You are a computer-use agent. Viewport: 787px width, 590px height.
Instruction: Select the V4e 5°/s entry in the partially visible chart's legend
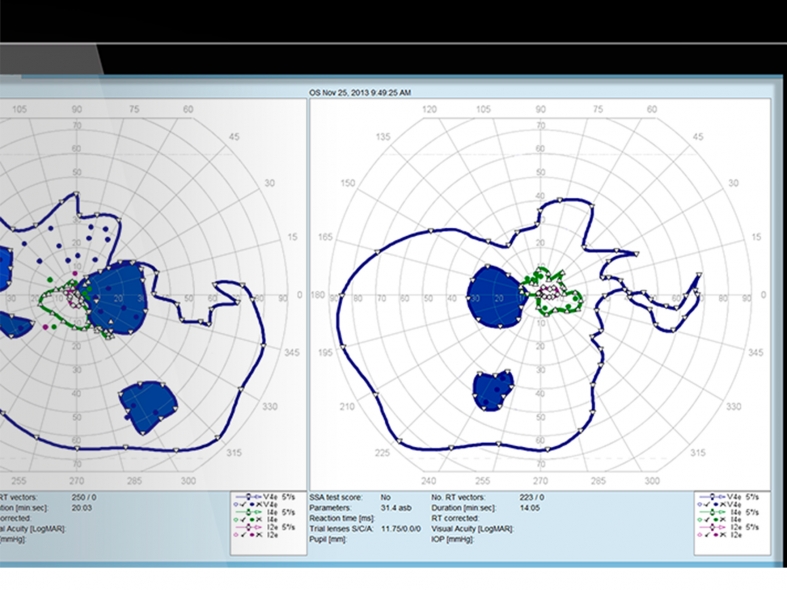(x=266, y=497)
